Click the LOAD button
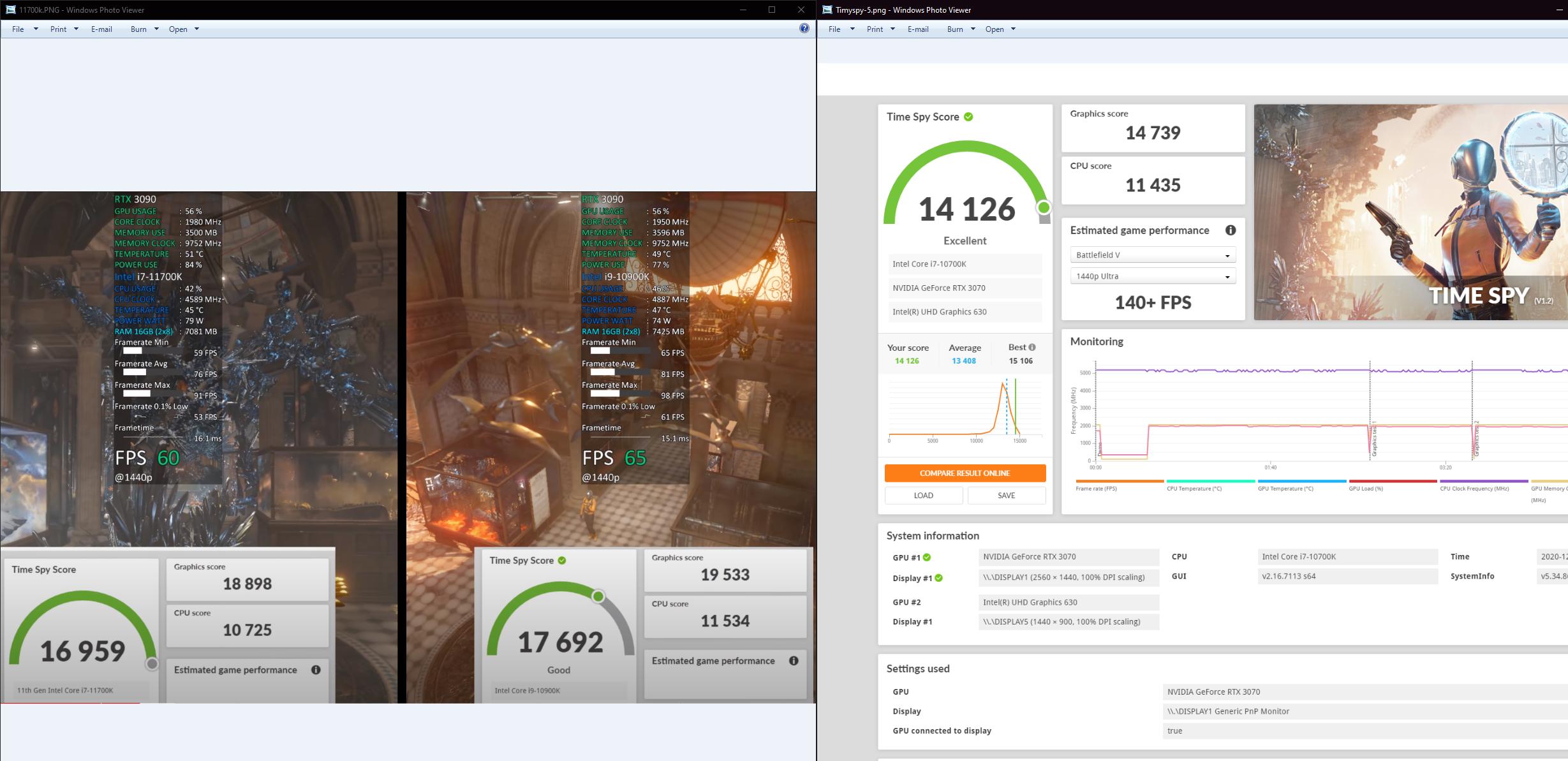This screenshot has width=1568, height=761. 924,496
